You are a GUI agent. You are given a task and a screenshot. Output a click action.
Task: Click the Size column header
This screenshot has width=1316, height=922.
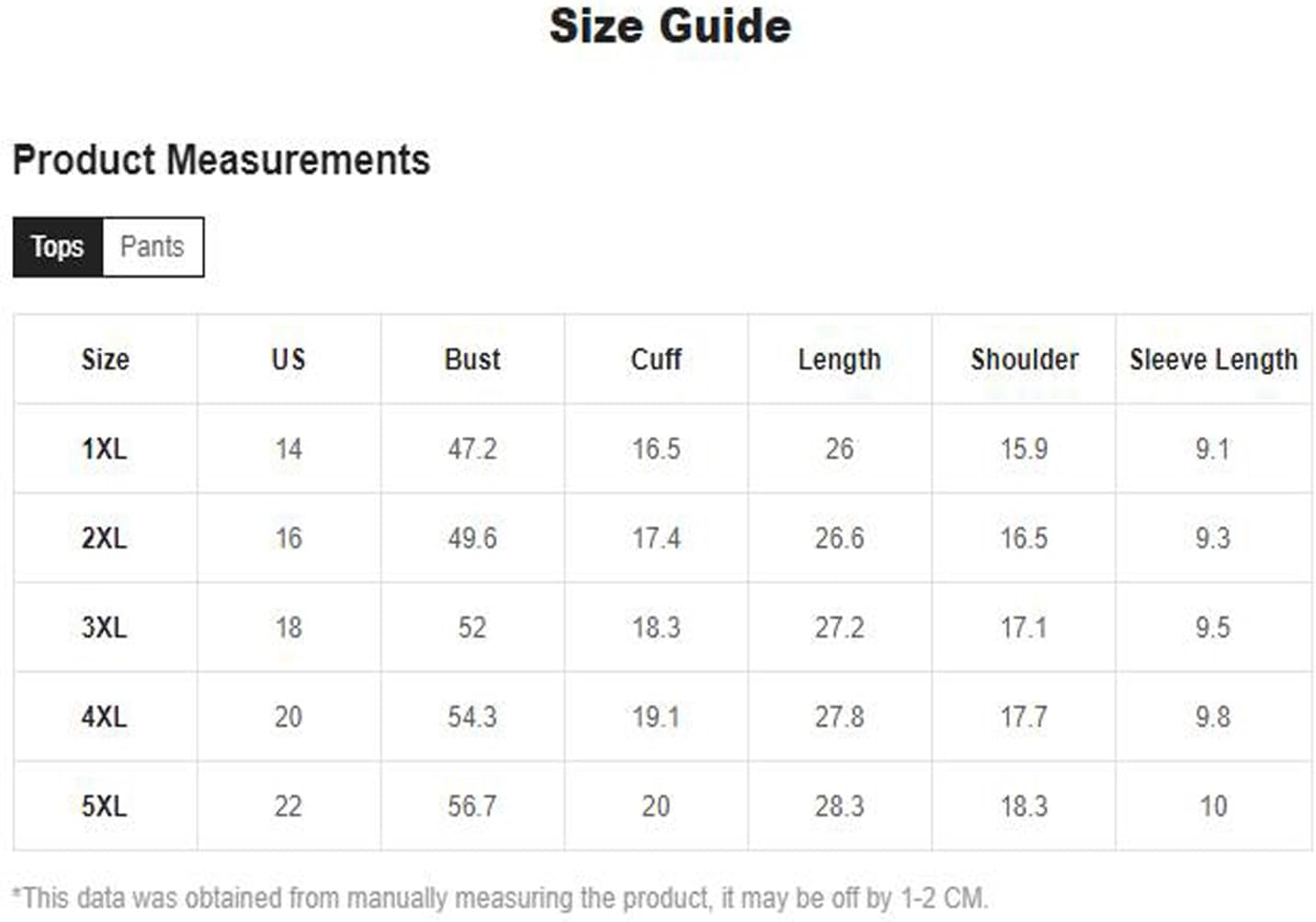105,359
